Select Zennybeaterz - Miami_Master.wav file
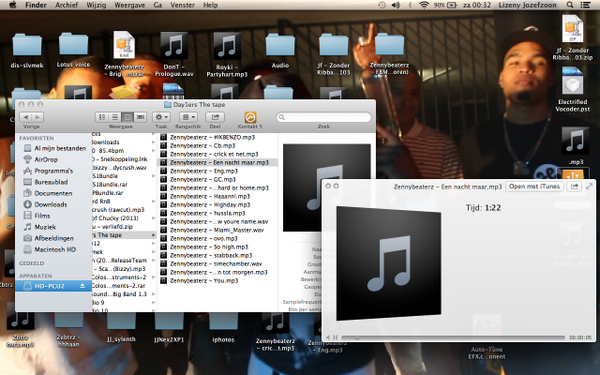The height and width of the screenshot is (375, 600). click(218, 230)
